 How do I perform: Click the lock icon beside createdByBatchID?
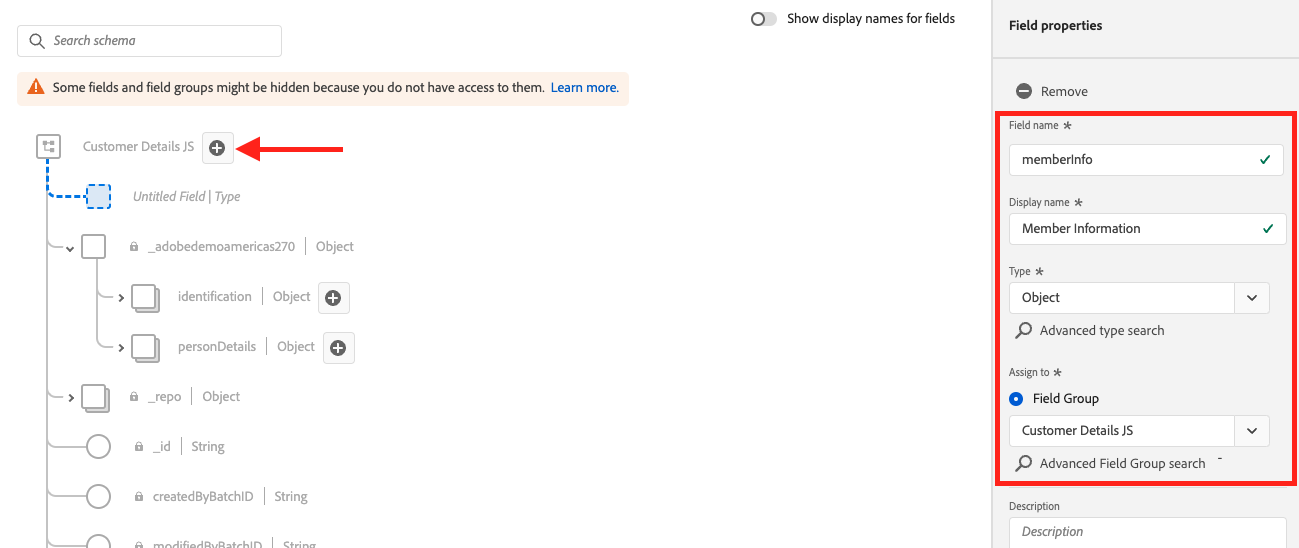pyautogui.click(x=139, y=496)
